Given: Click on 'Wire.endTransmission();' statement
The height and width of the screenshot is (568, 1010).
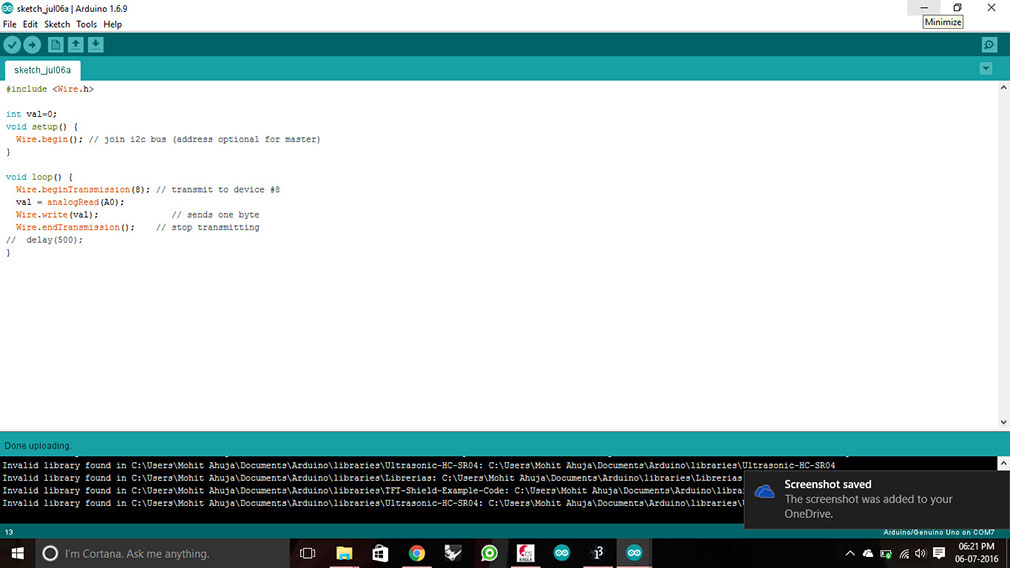Looking at the screenshot, I should click(x=75, y=227).
